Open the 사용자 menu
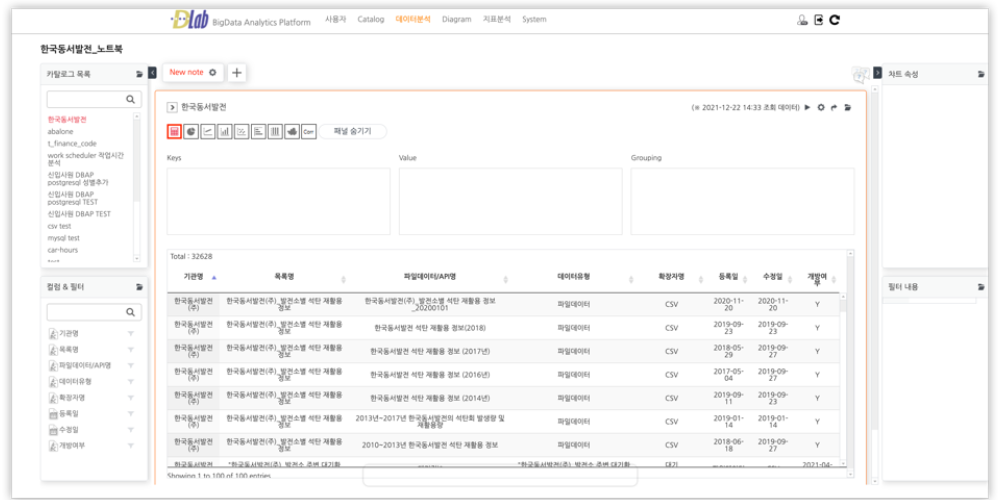The image size is (1000, 500). click(x=335, y=20)
